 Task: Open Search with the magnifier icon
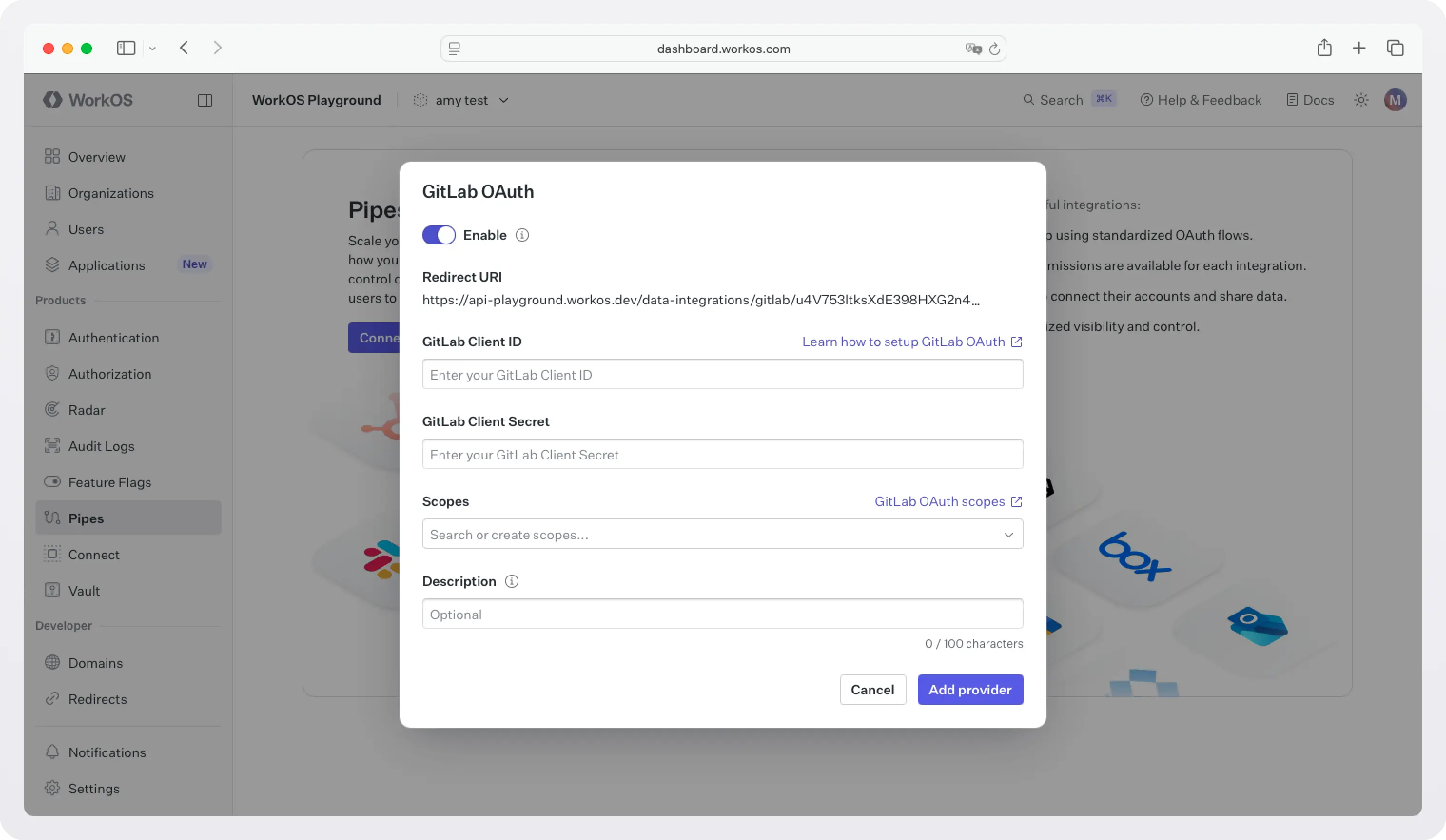1029,99
